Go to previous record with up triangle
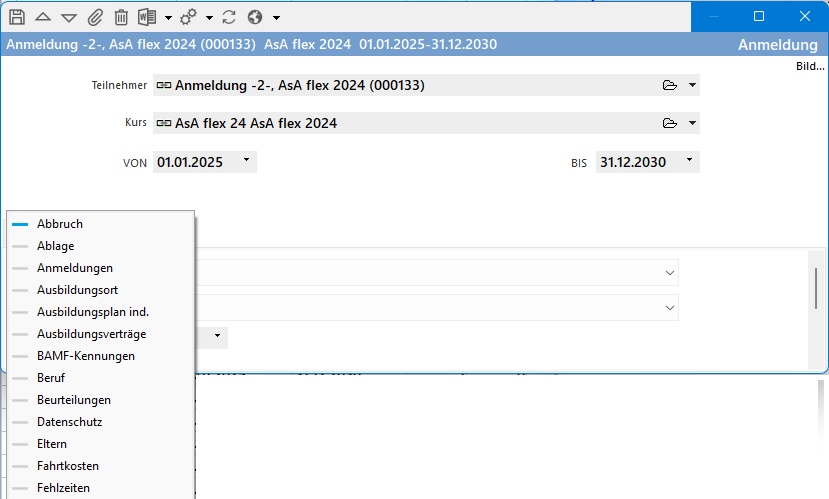The height and width of the screenshot is (499, 829). pyautogui.click(x=43, y=17)
